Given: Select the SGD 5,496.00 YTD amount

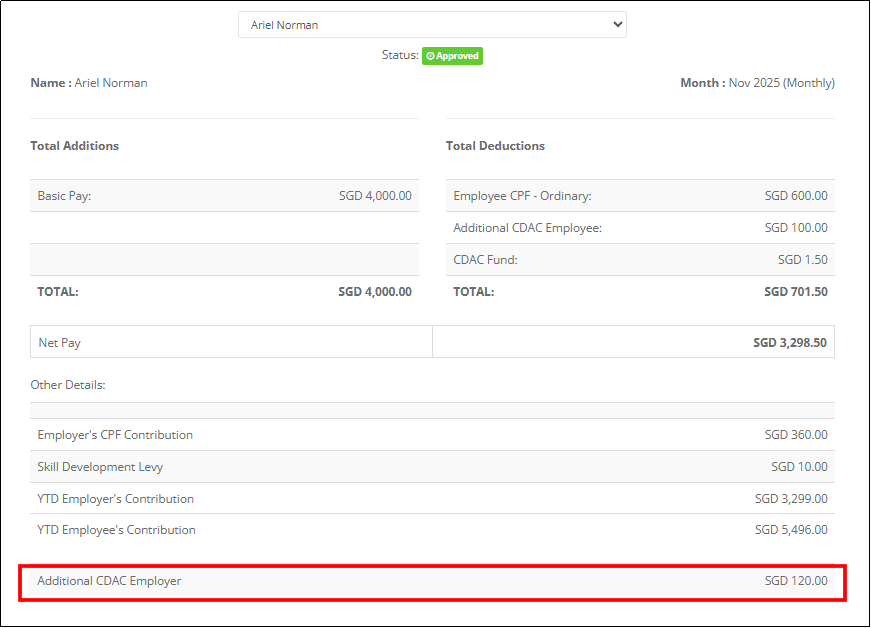Looking at the screenshot, I should (791, 530).
